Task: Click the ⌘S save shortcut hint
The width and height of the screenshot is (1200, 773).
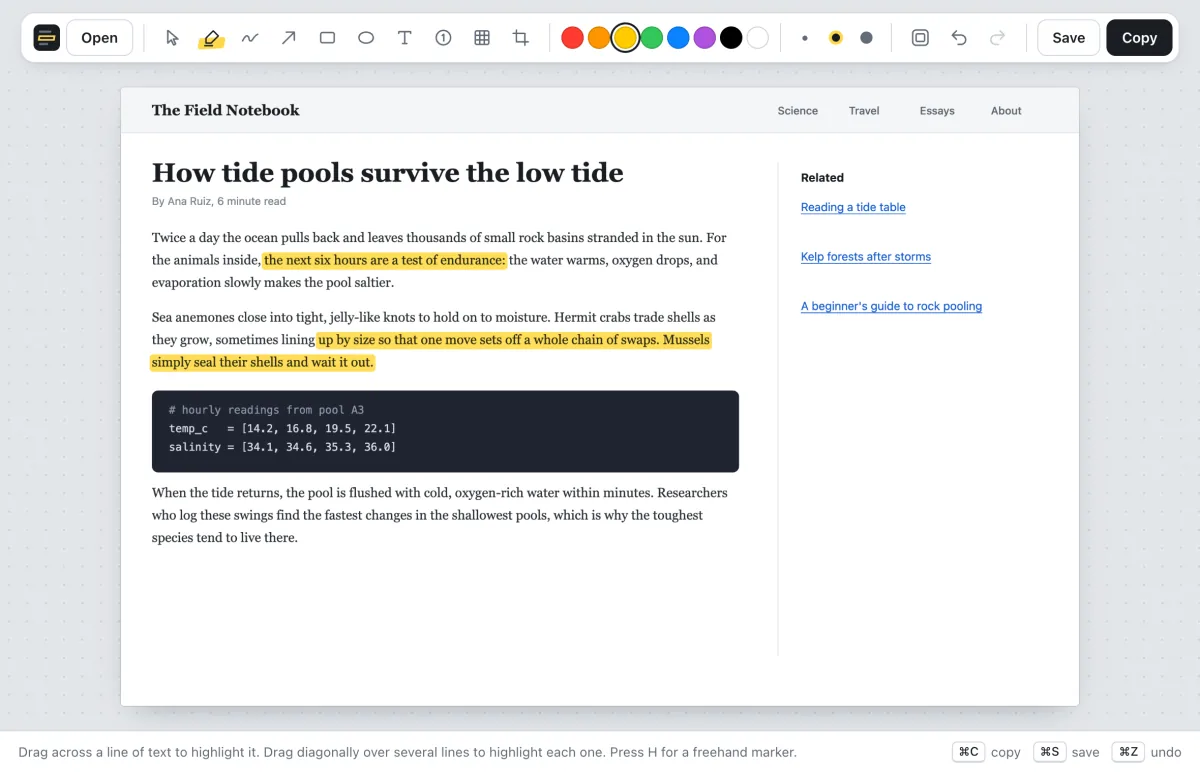Action: 1066,752
